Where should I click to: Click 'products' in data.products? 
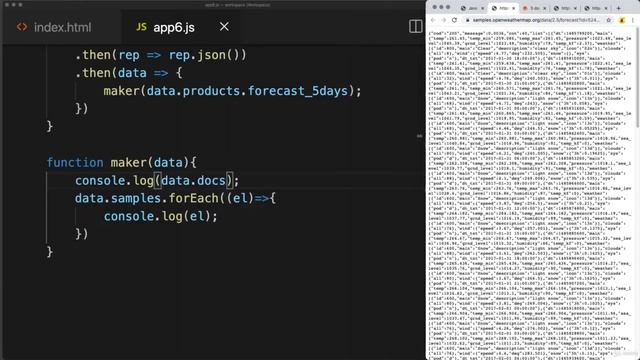coord(211,91)
